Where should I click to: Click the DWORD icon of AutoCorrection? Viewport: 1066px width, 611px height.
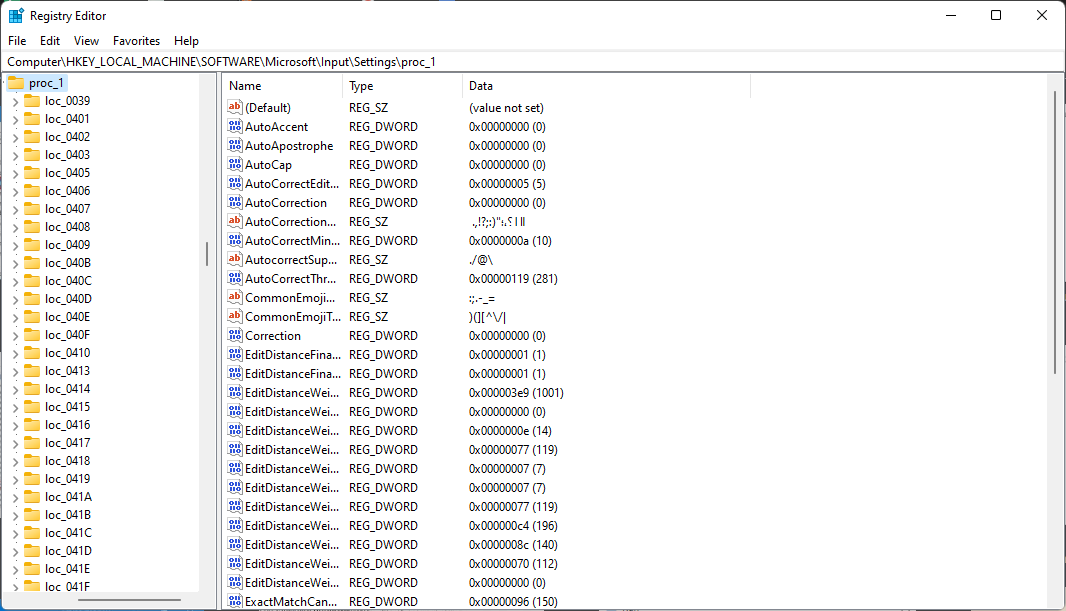(235, 202)
